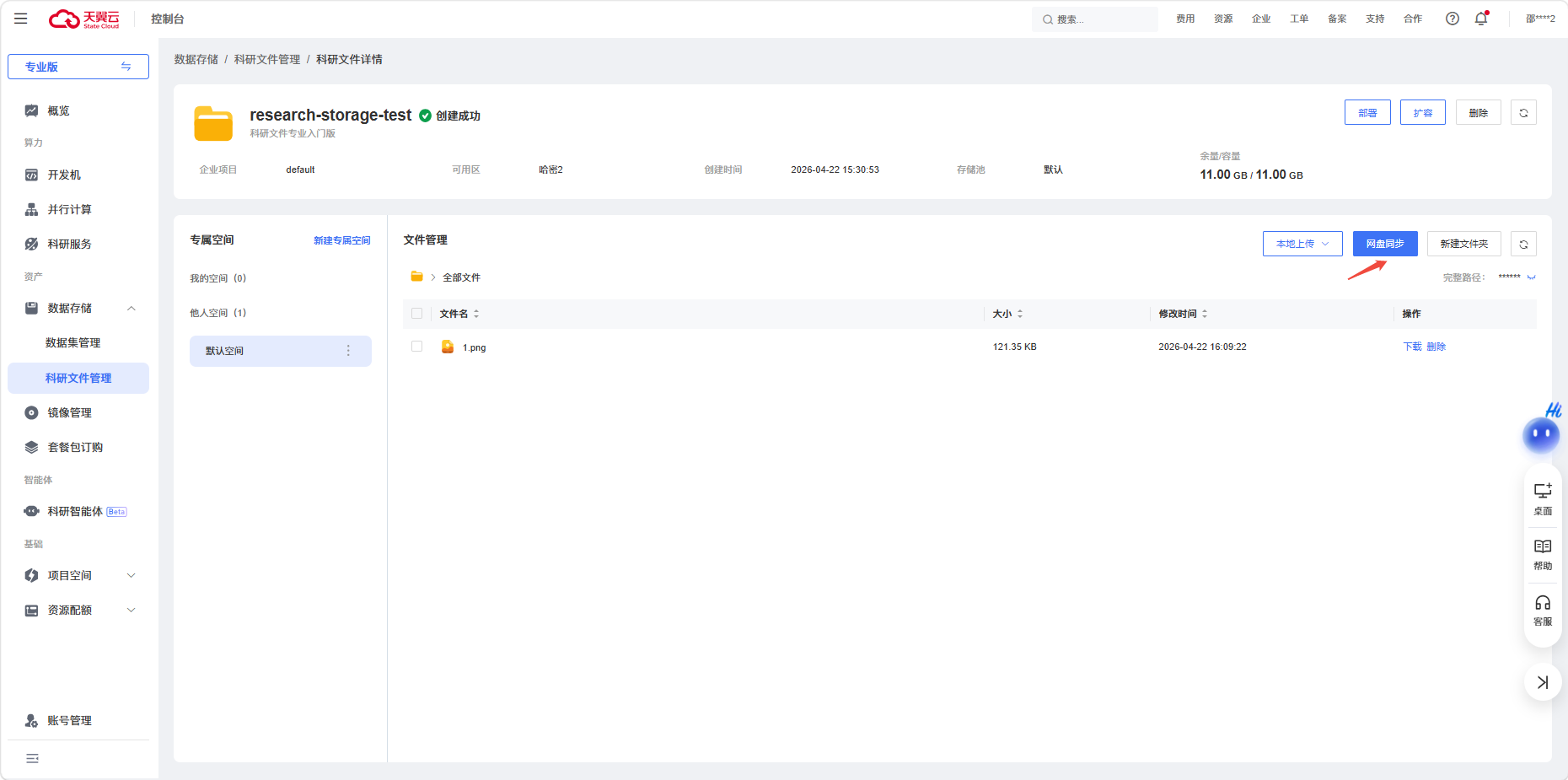Viewport: 1568px width, 780px height.
Task: Click the 新建专属空间 link
Action: point(341,240)
